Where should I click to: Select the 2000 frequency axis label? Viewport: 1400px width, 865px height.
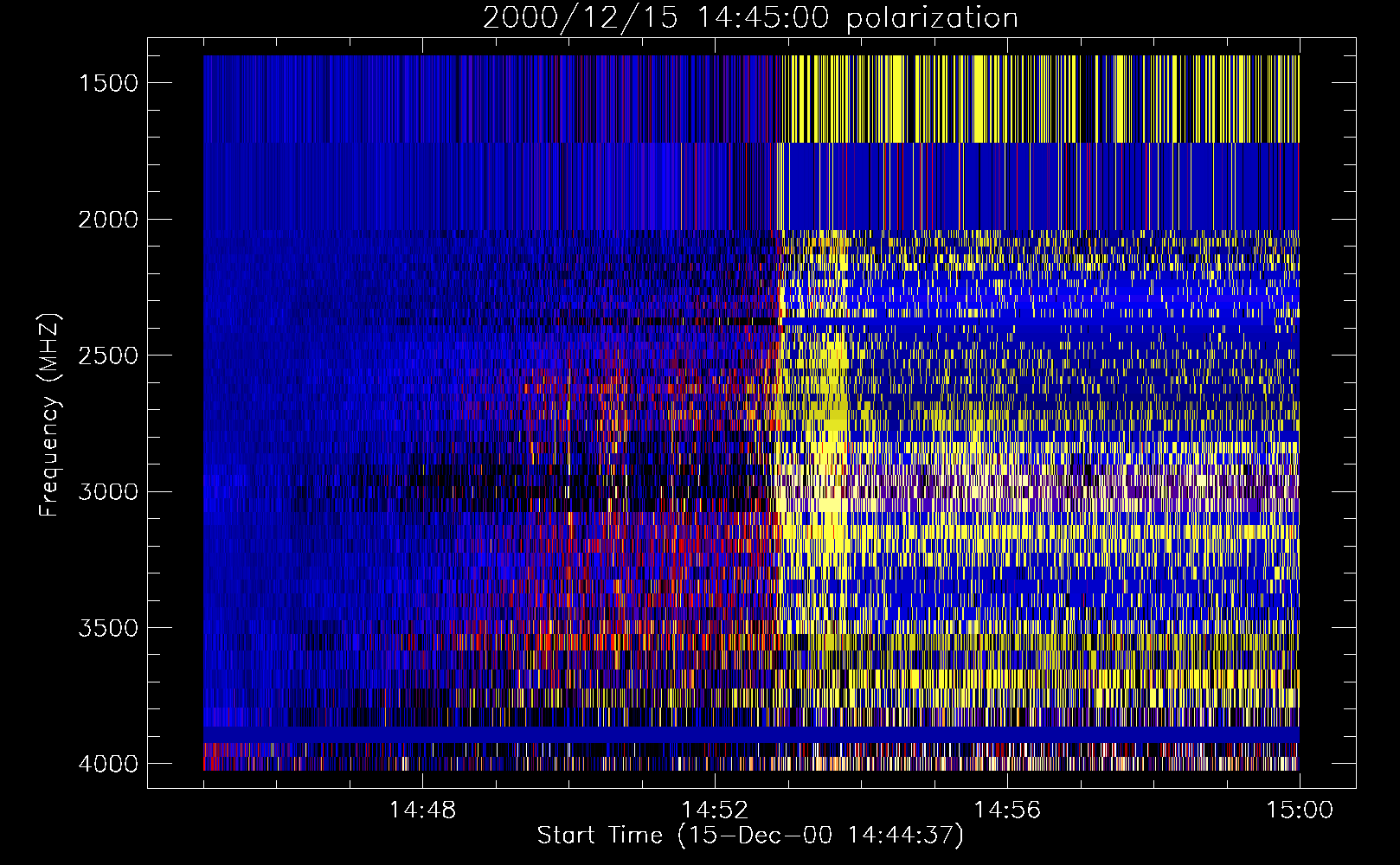tap(108, 220)
